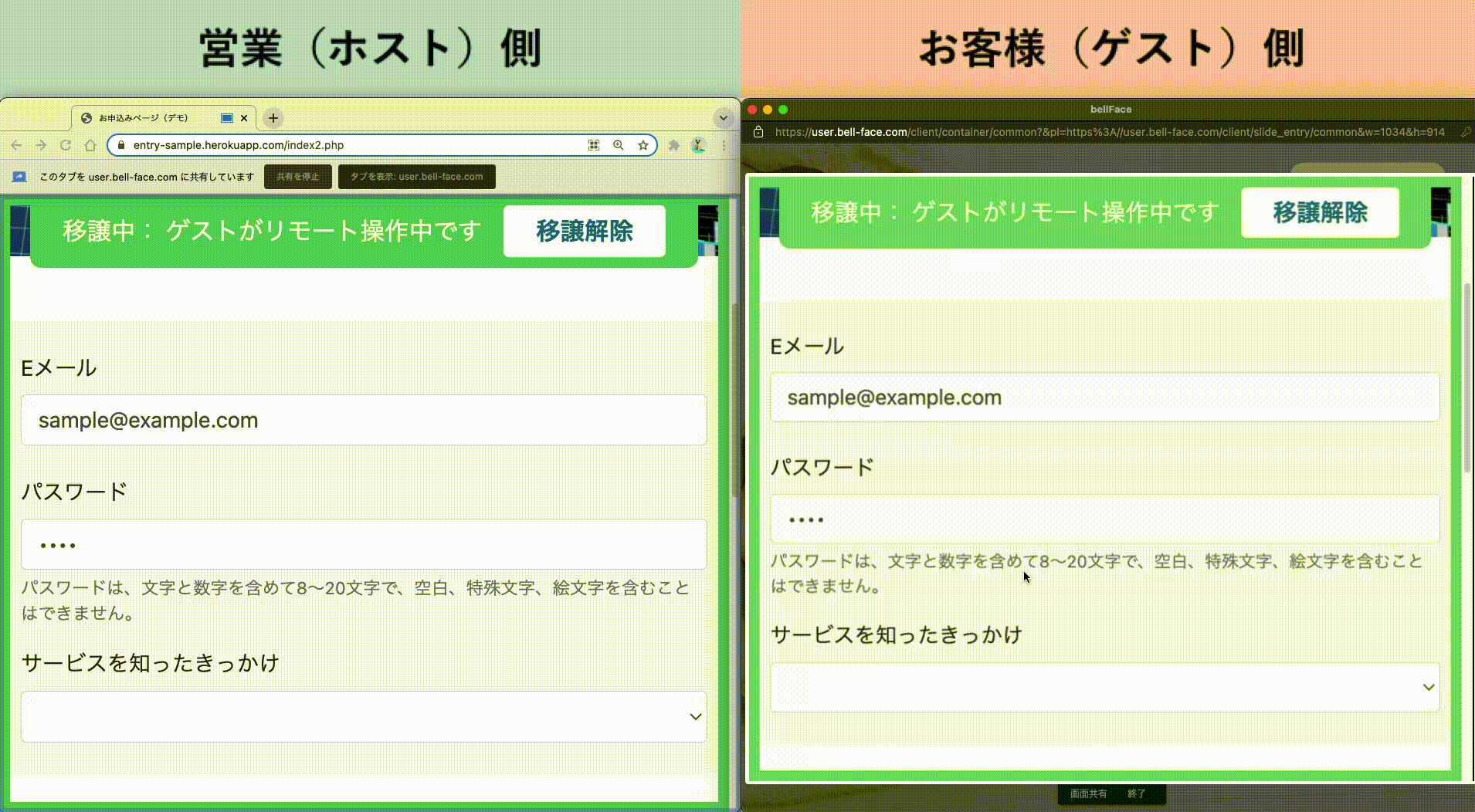The width and height of the screenshot is (1475, 812).
Task: Open the Chrome profile avatar
Action: (x=698, y=145)
